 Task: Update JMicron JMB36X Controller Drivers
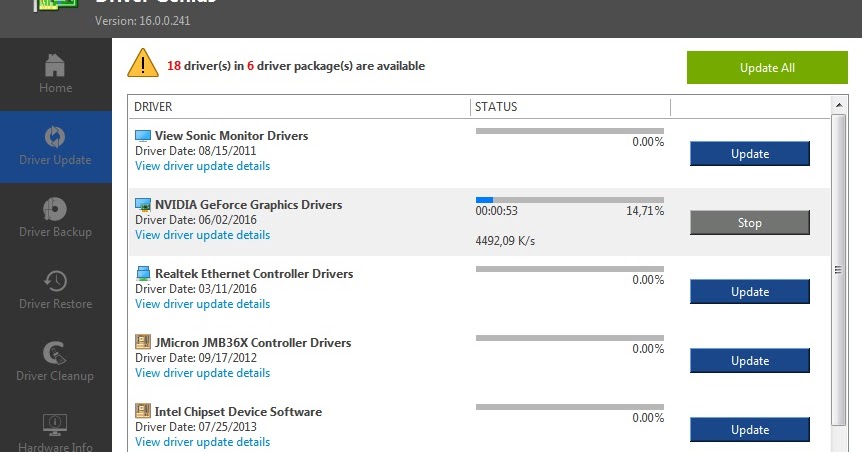point(750,361)
